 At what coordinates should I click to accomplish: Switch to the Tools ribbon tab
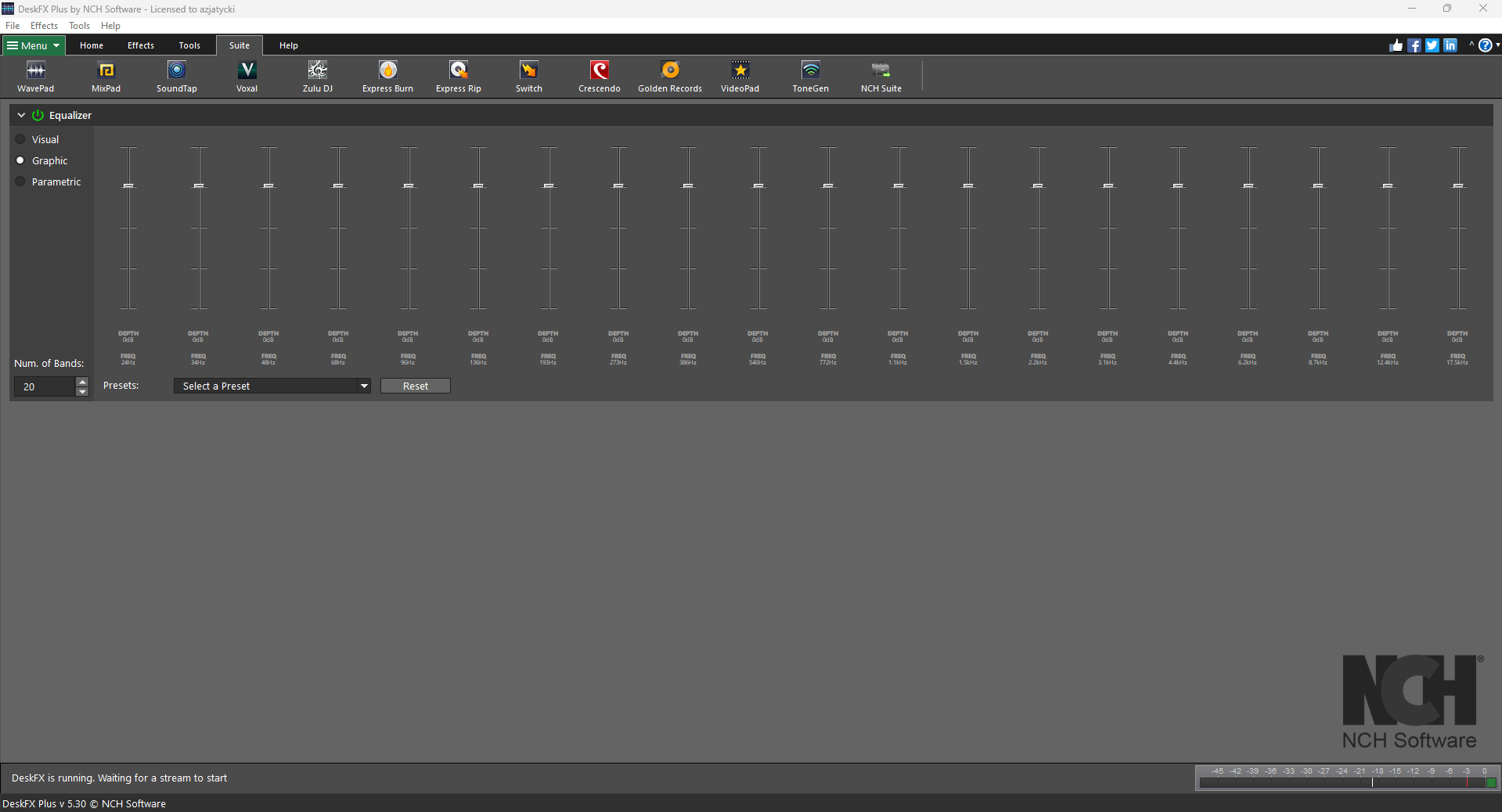189,45
